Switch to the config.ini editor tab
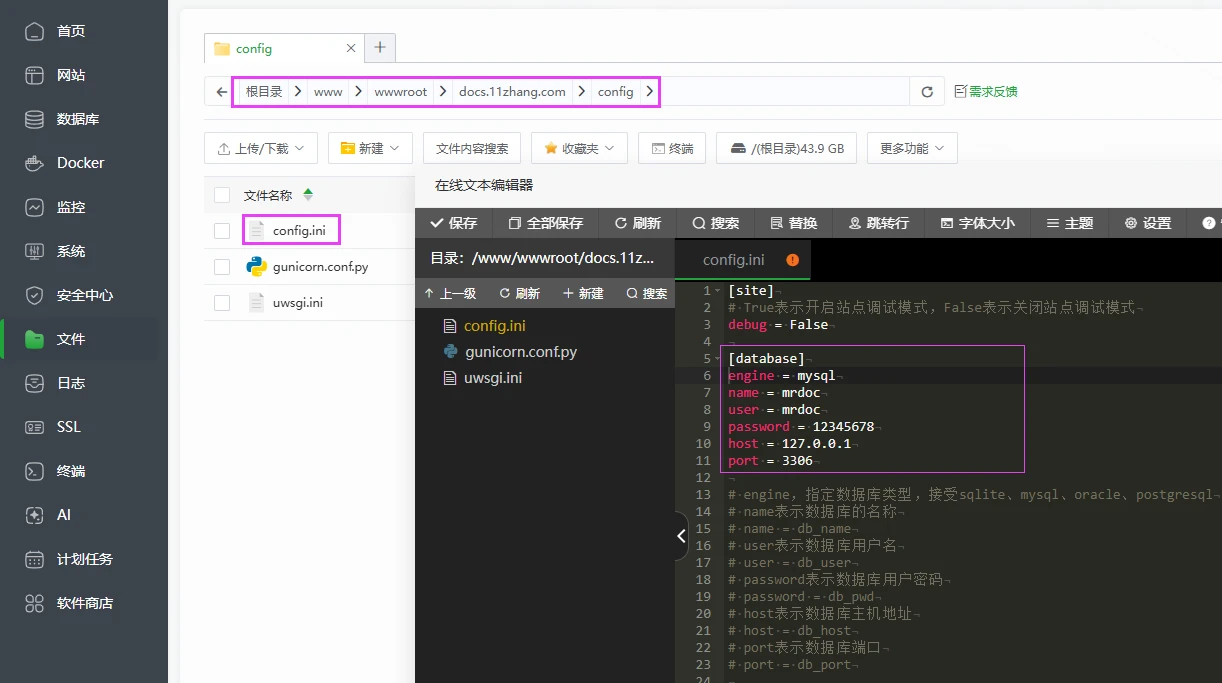Screen dimensions: 1222x683 742,260
